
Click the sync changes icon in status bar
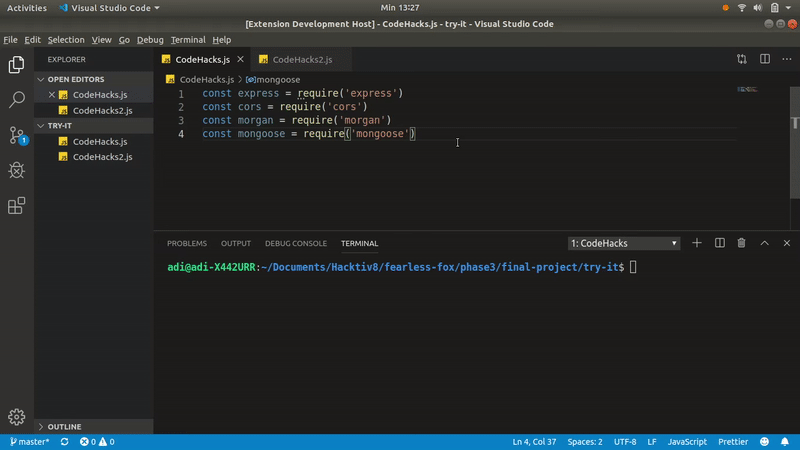[64, 442]
